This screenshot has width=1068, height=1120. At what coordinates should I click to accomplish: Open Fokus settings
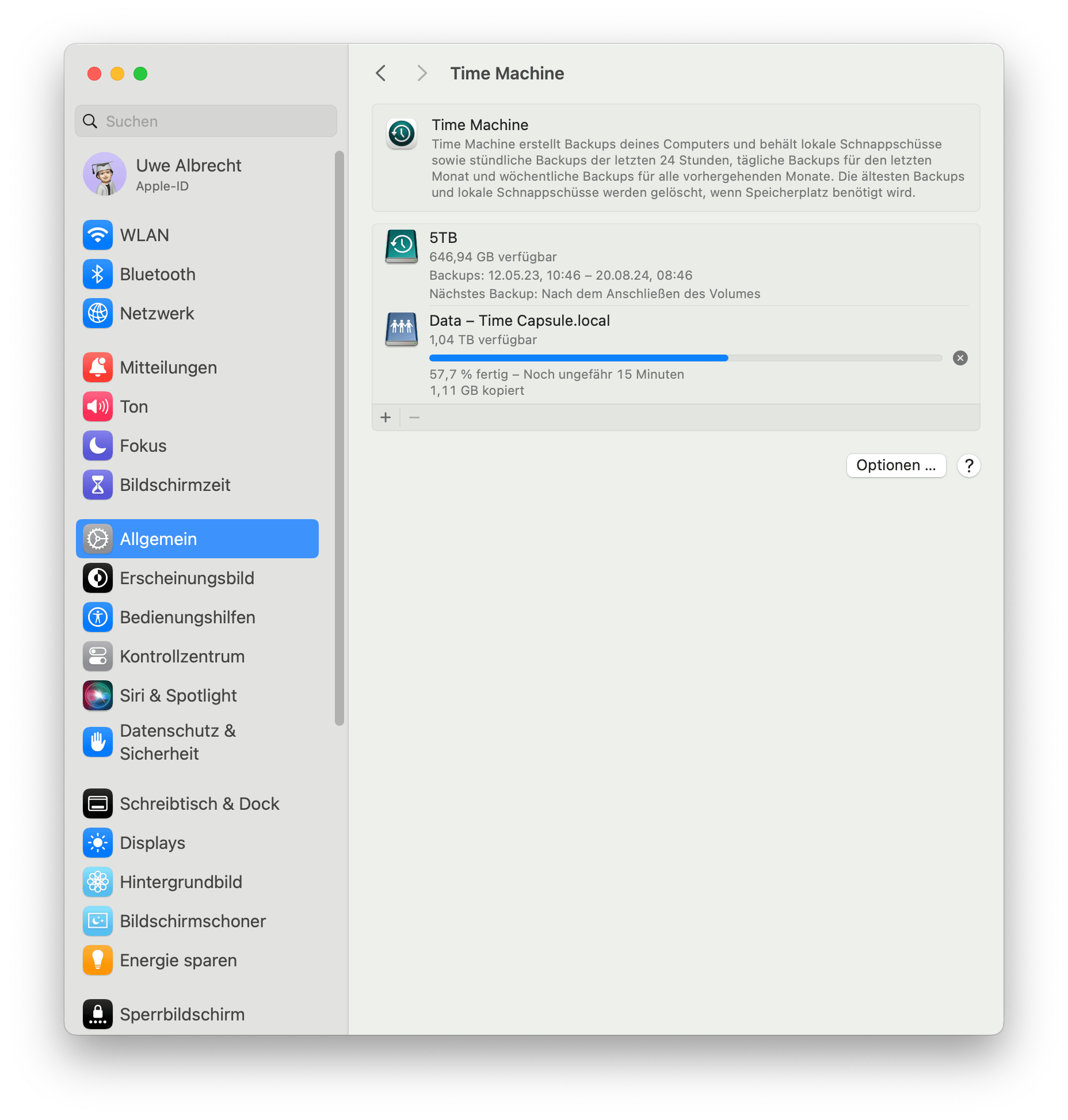143,445
